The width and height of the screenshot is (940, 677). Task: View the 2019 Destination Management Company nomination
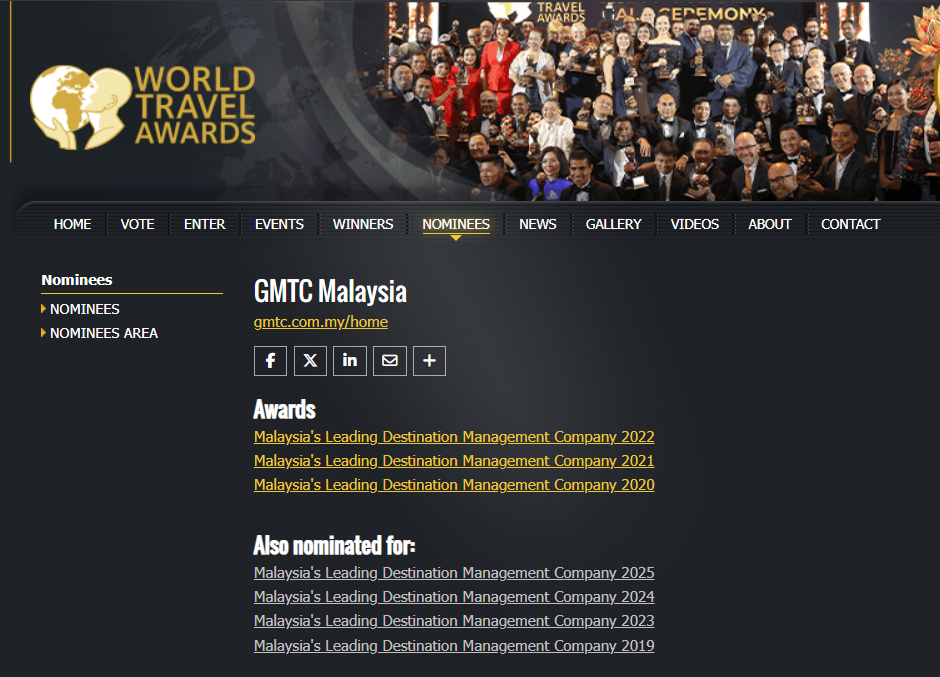click(x=454, y=646)
